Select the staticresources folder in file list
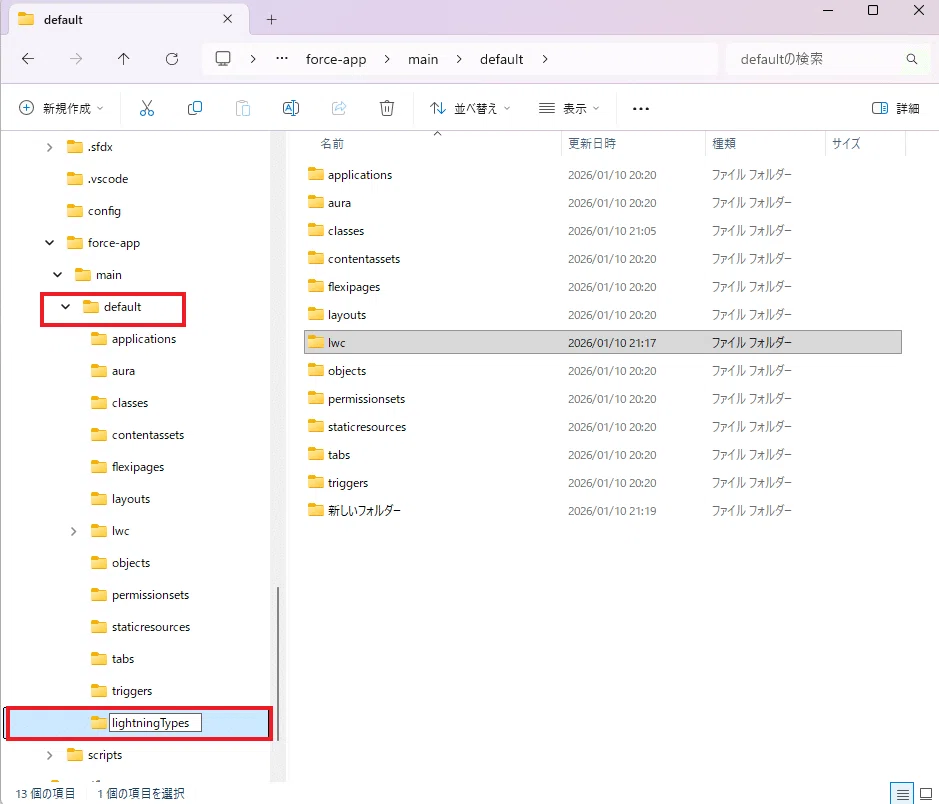 click(366, 427)
